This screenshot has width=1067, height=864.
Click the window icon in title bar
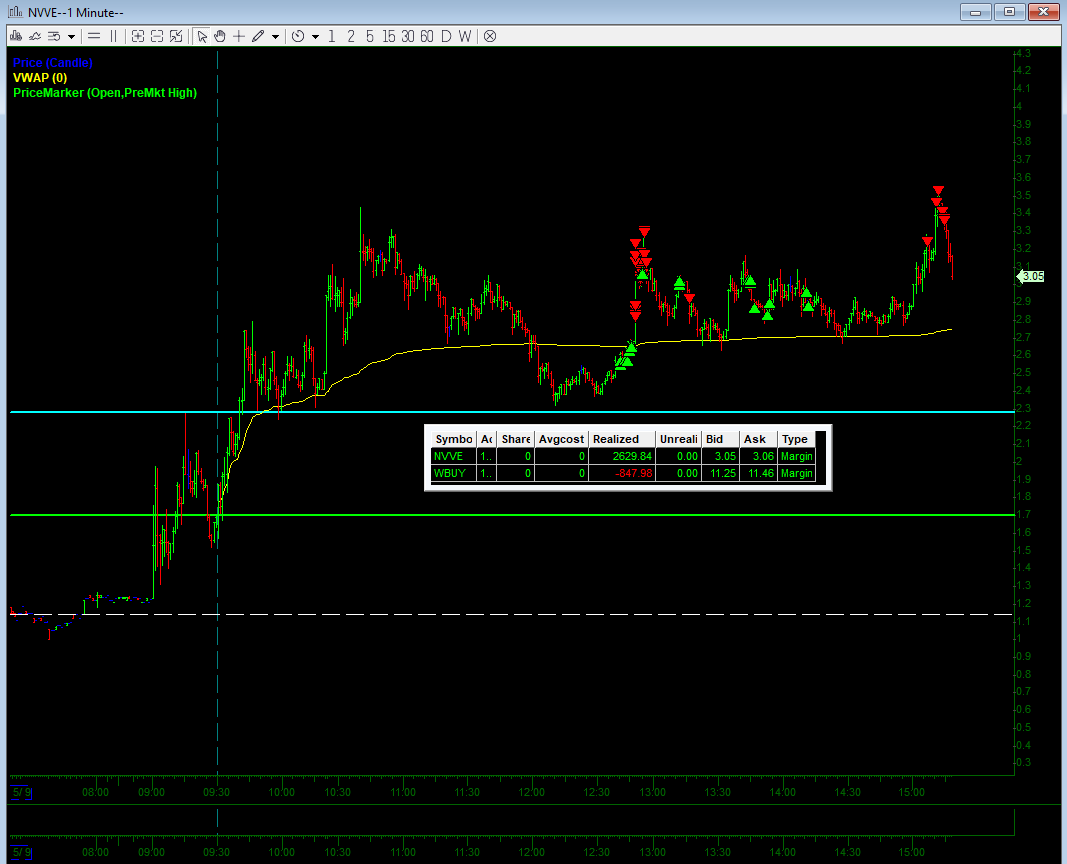click(14, 12)
